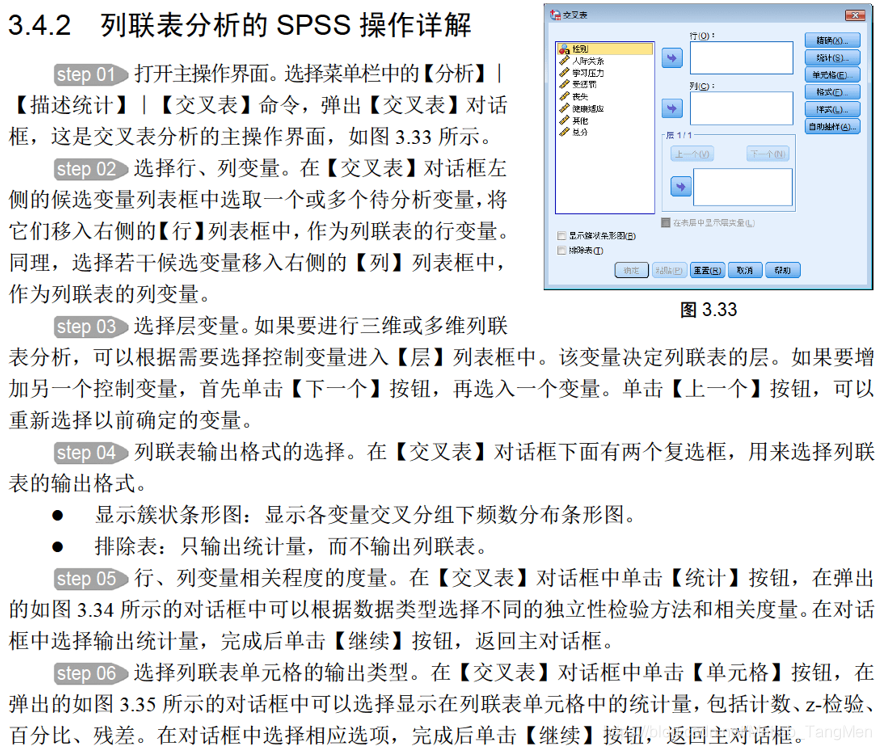Tick the 排除表(T) checkbox
Screen dimensions: 881x750
coord(561,250)
